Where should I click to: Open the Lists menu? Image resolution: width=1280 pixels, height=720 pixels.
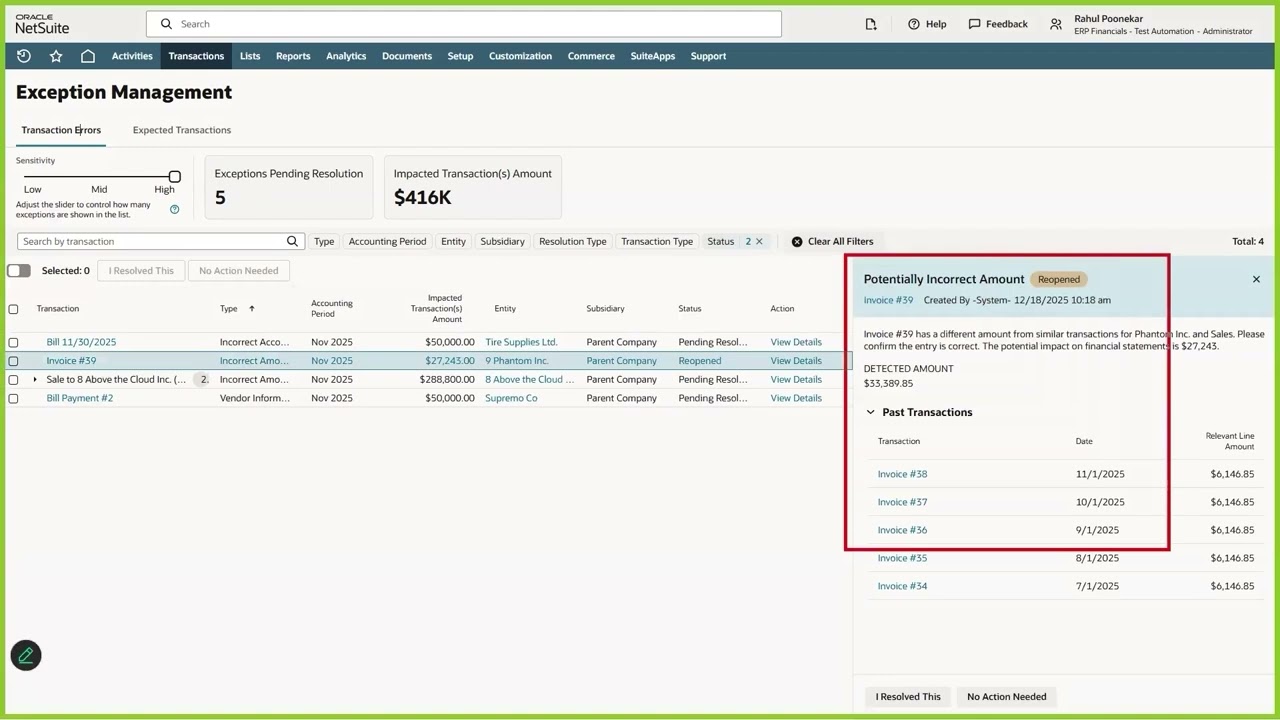pos(250,56)
